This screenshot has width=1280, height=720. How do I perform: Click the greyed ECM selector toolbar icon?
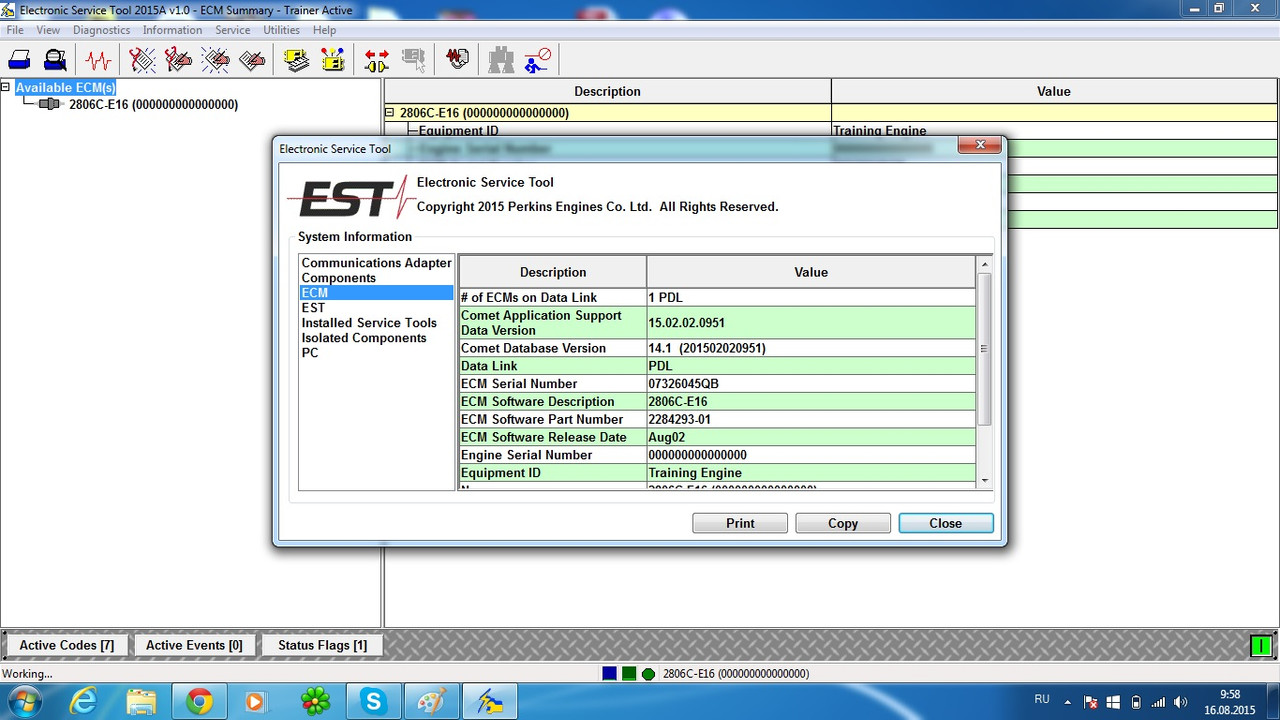[413, 60]
